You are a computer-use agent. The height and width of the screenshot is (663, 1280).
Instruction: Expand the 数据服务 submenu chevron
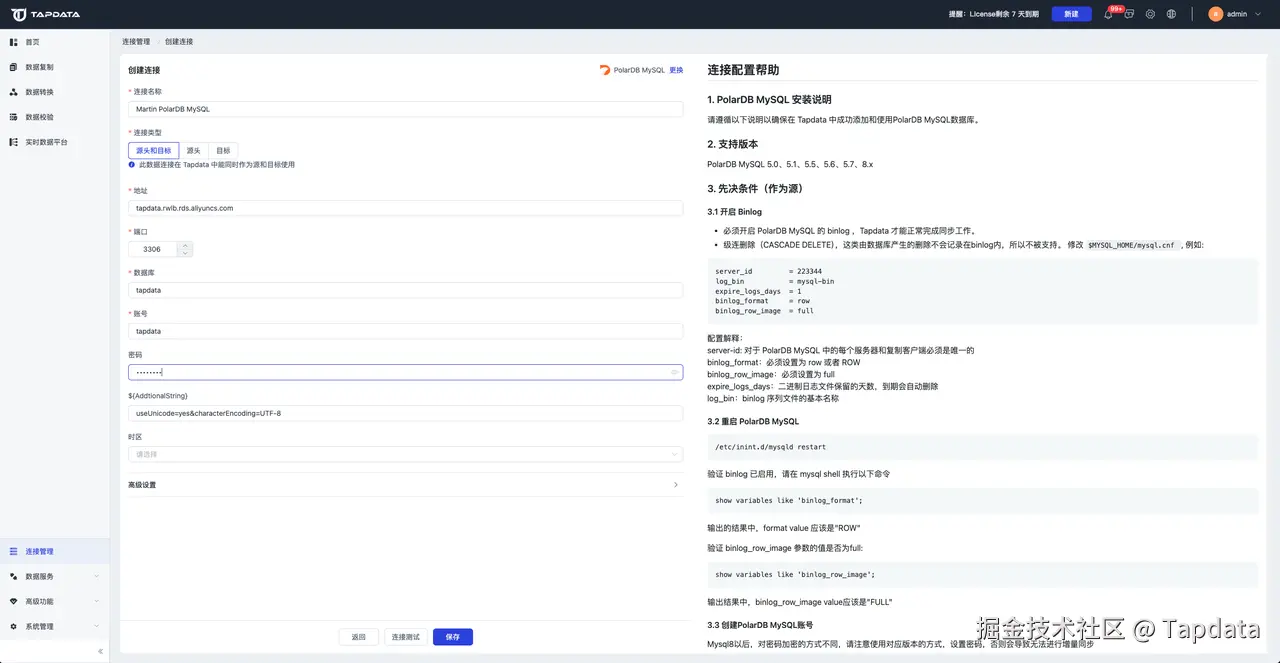(97, 576)
